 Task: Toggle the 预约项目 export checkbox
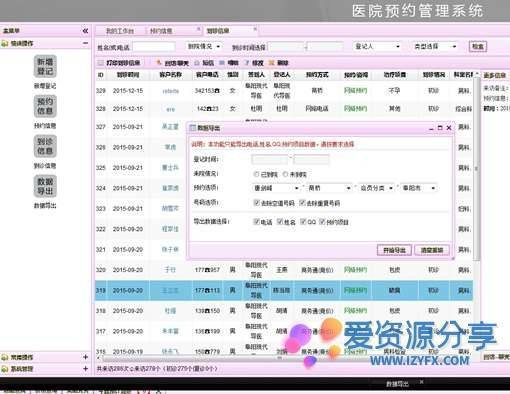(322, 221)
